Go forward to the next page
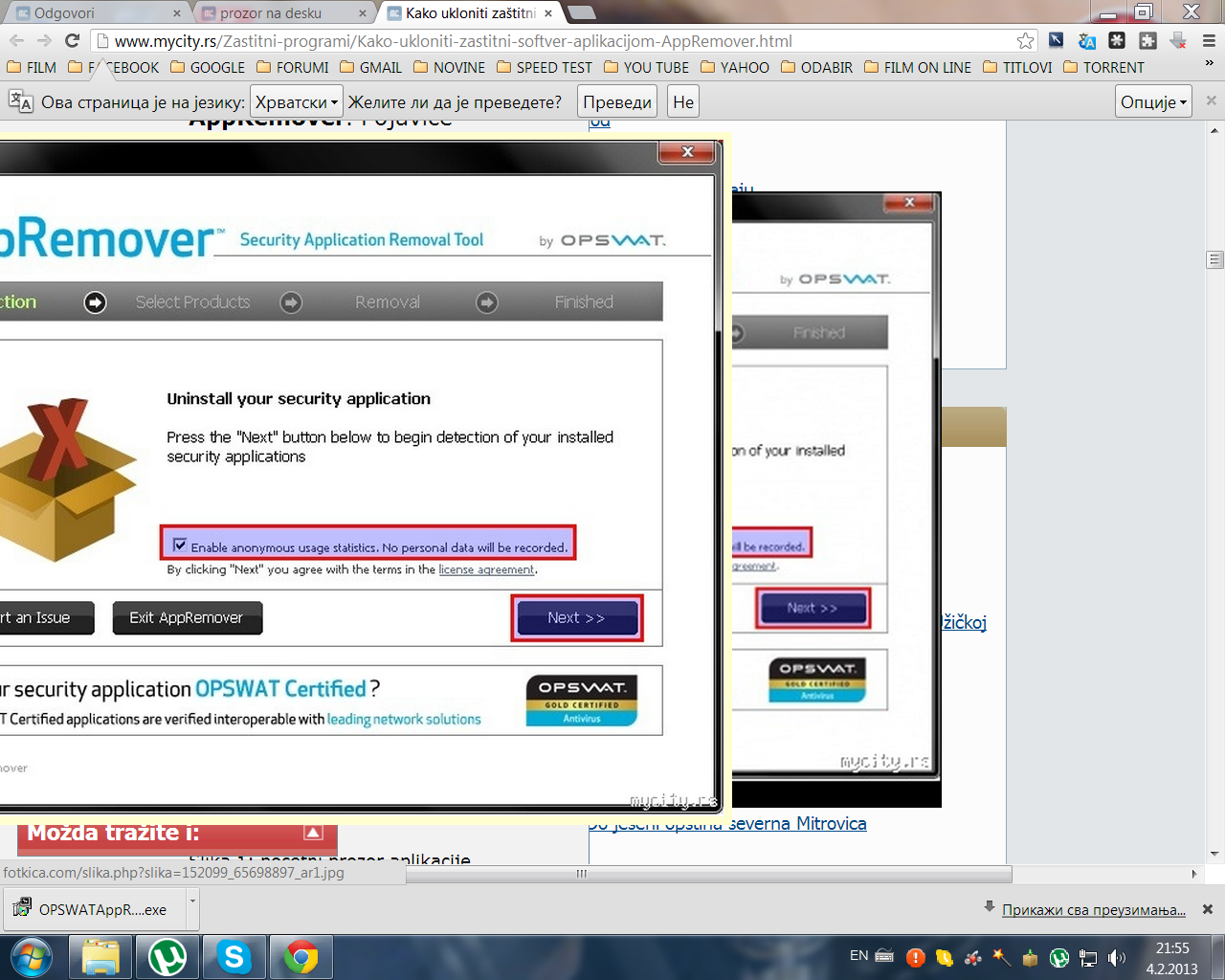1225x980 pixels. [44, 40]
